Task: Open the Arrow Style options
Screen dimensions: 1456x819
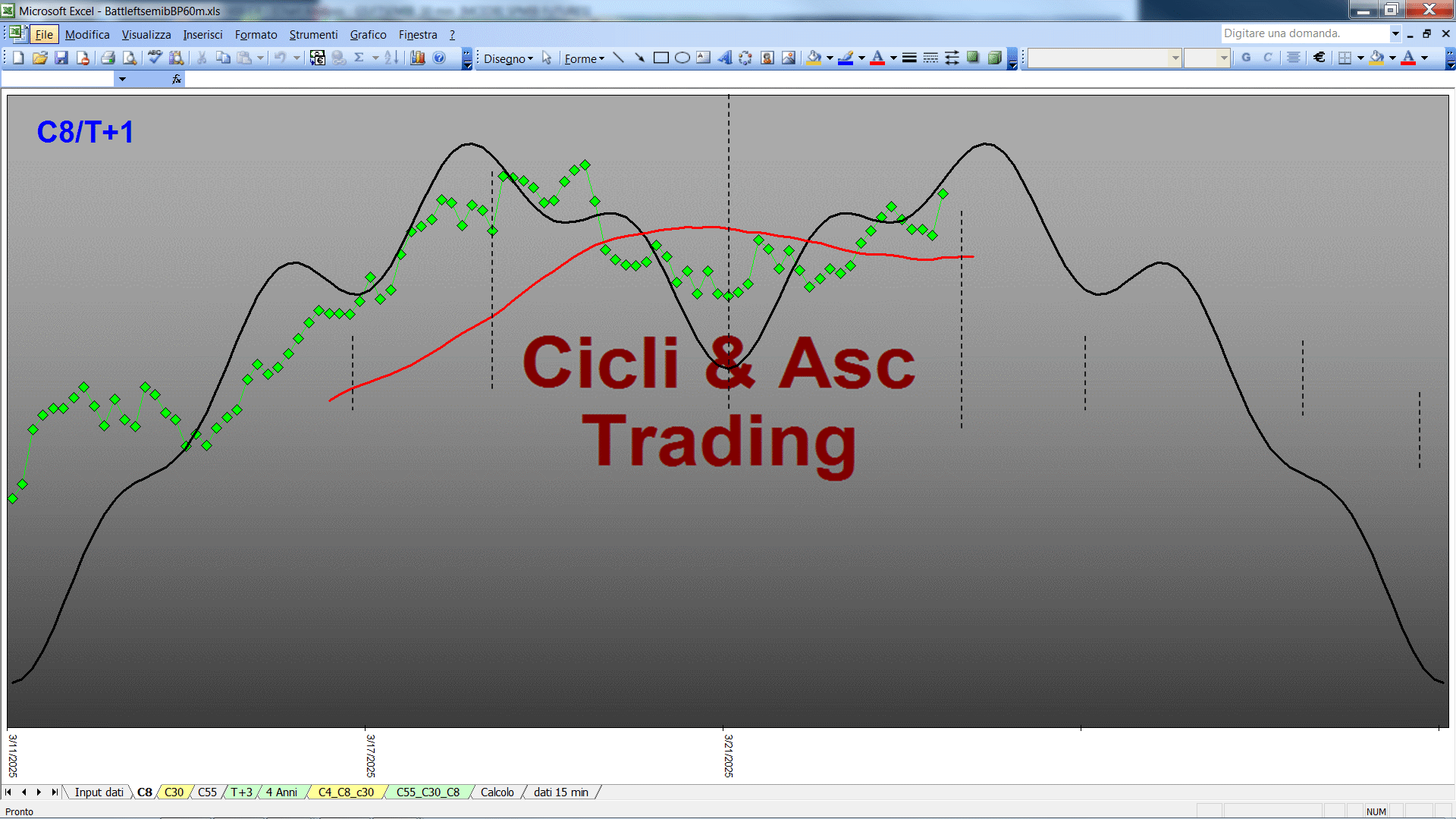Action: (x=952, y=58)
